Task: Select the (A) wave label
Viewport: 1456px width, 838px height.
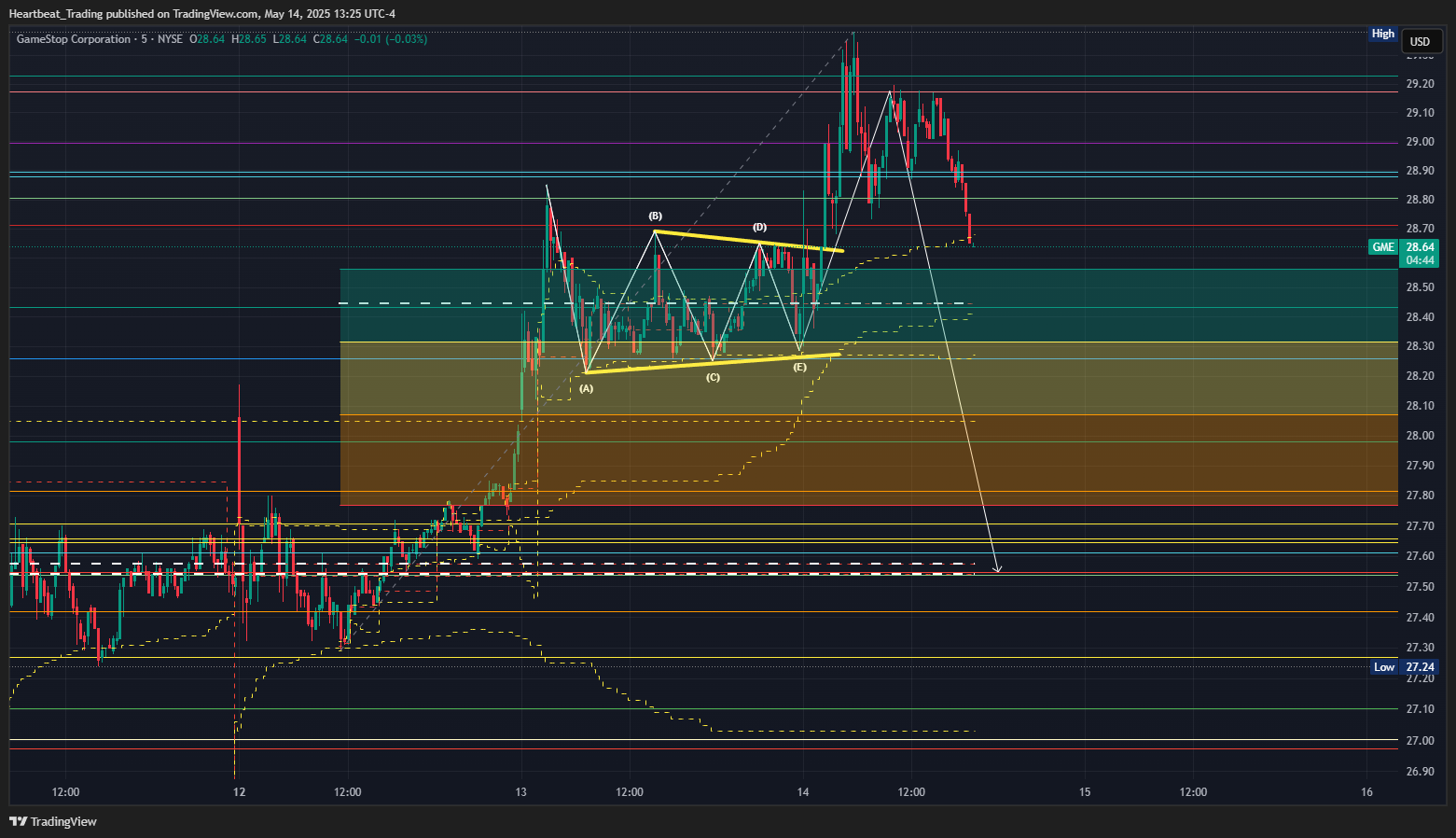Action: [x=586, y=388]
